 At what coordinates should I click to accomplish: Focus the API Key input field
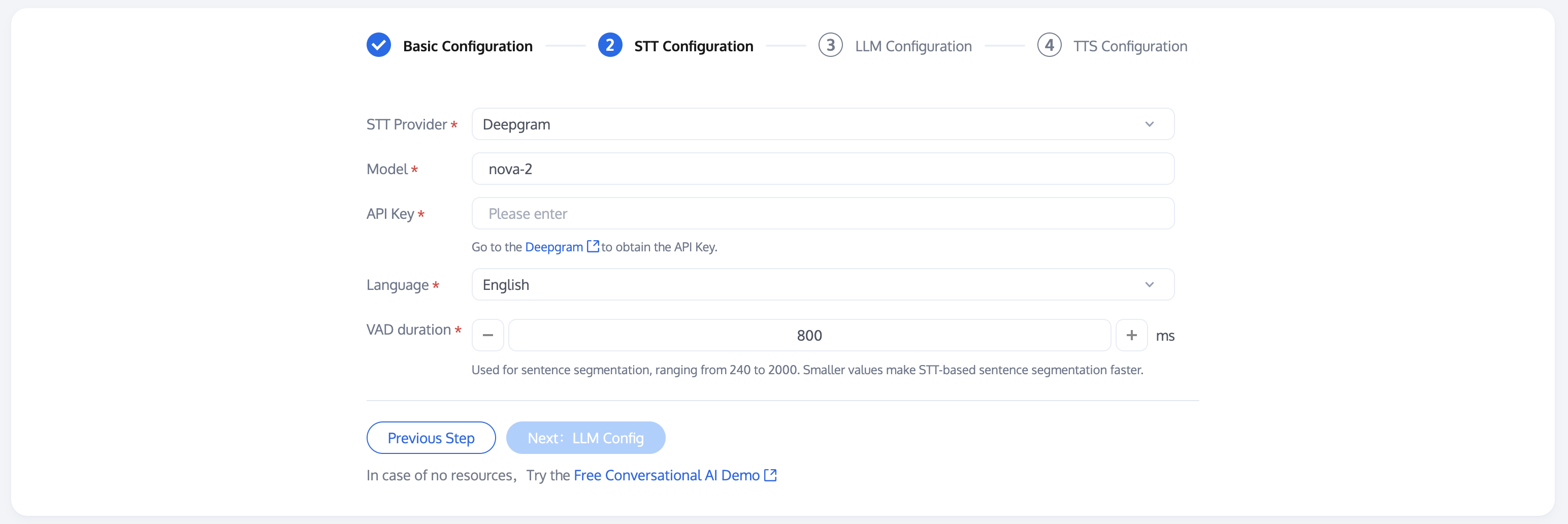coord(822,214)
